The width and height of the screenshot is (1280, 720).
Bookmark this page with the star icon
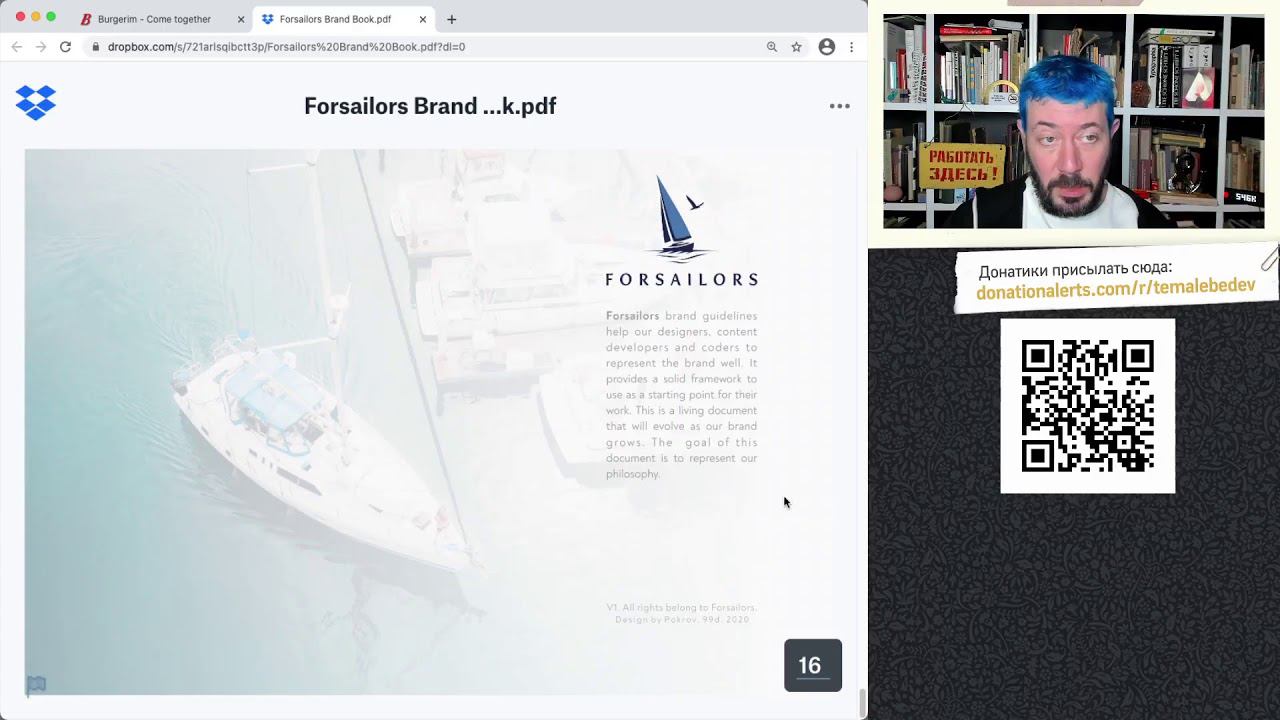tap(796, 47)
